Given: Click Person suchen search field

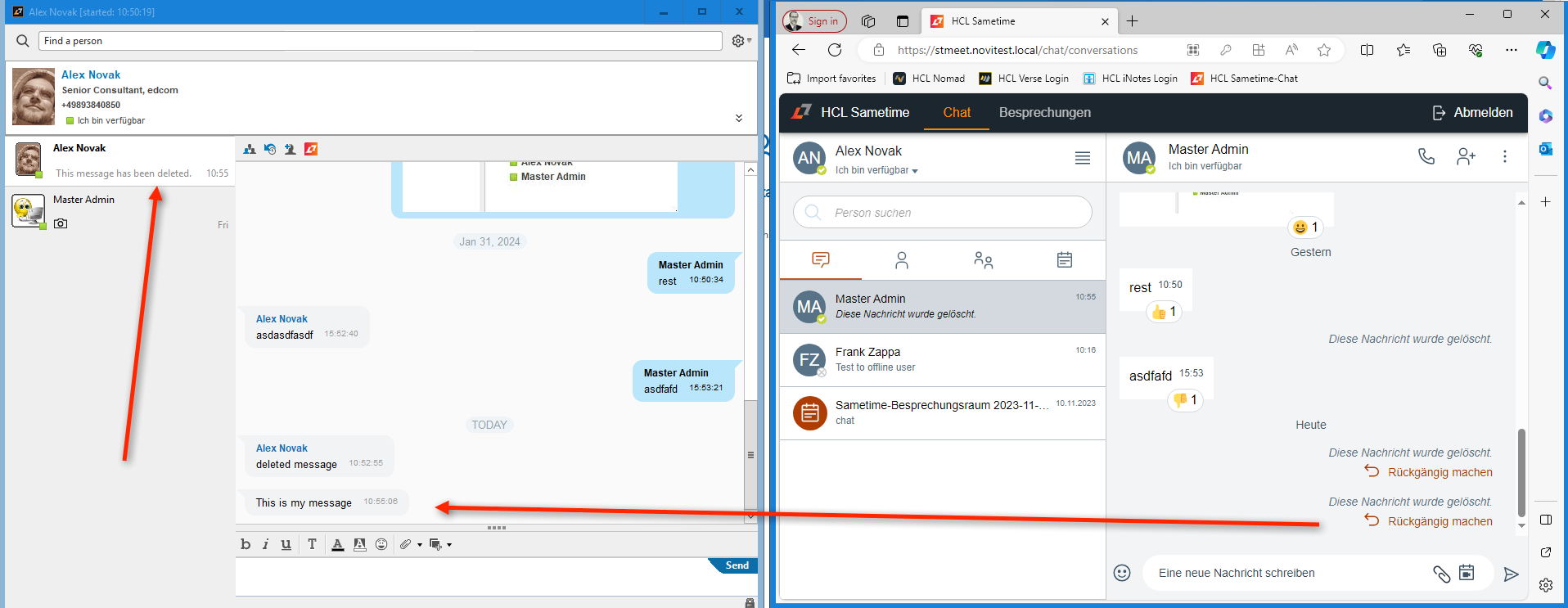Looking at the screenshot, I should 943,212.
